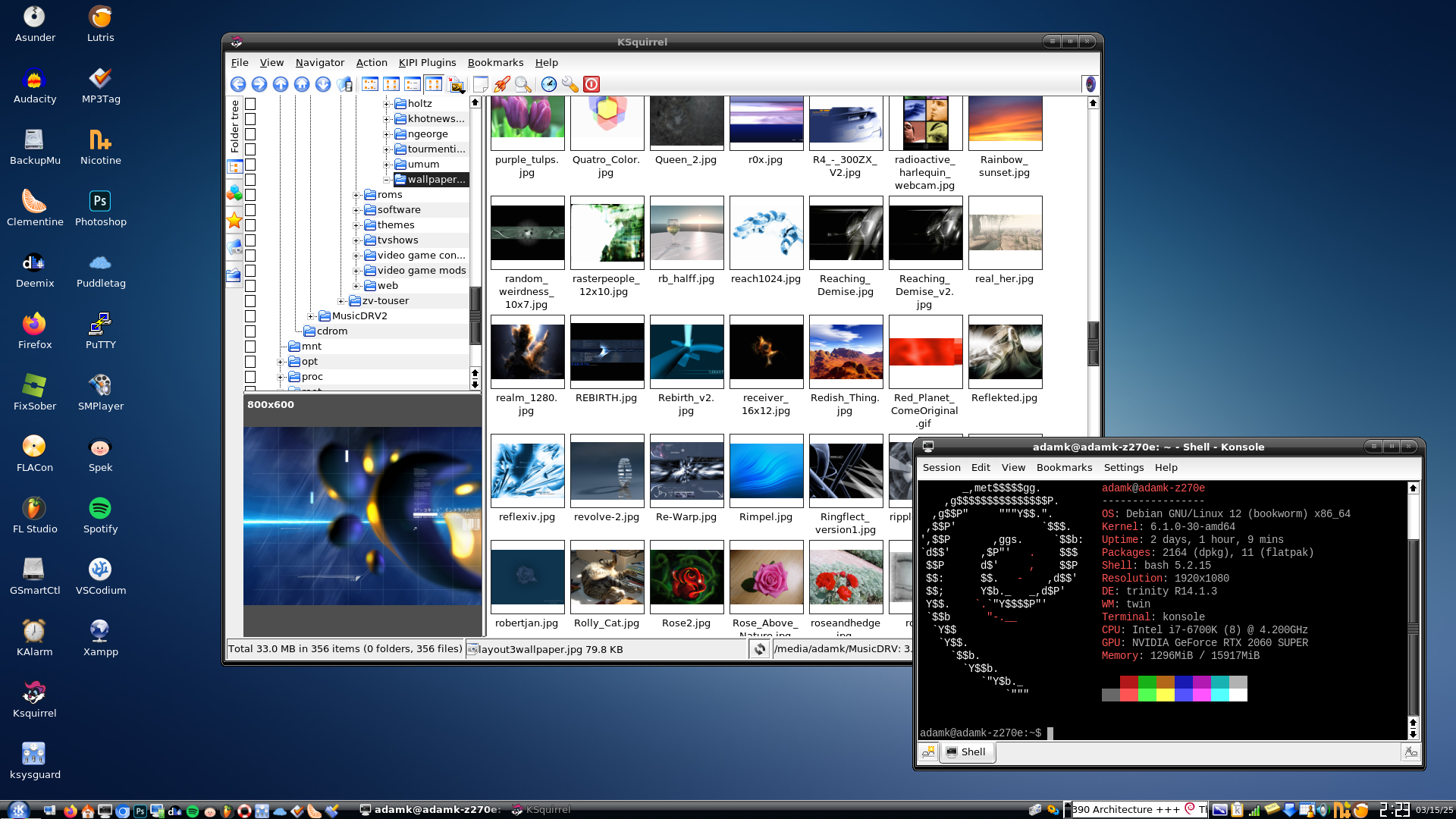Open the Navigator menu
This screenshot has height=819, width=1456.
(x=319, y=62)
